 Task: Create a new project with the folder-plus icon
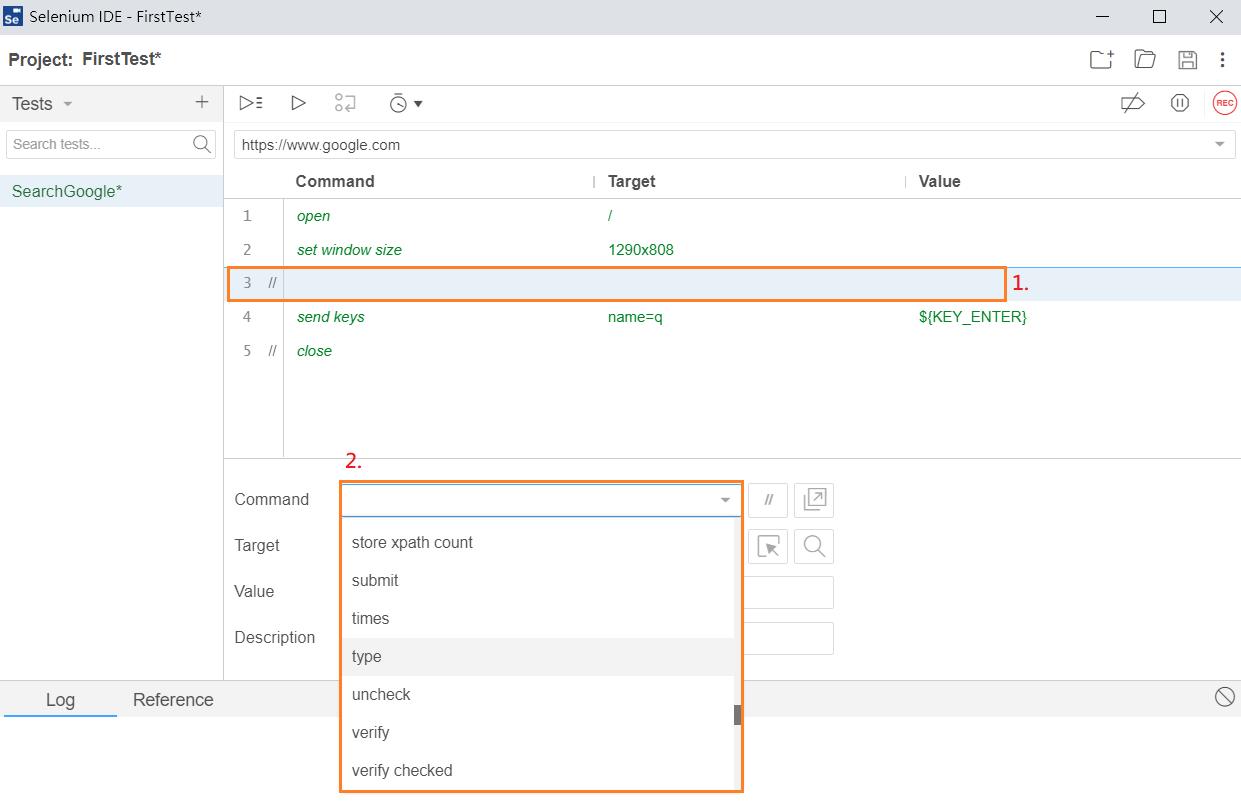[1101, 59]
